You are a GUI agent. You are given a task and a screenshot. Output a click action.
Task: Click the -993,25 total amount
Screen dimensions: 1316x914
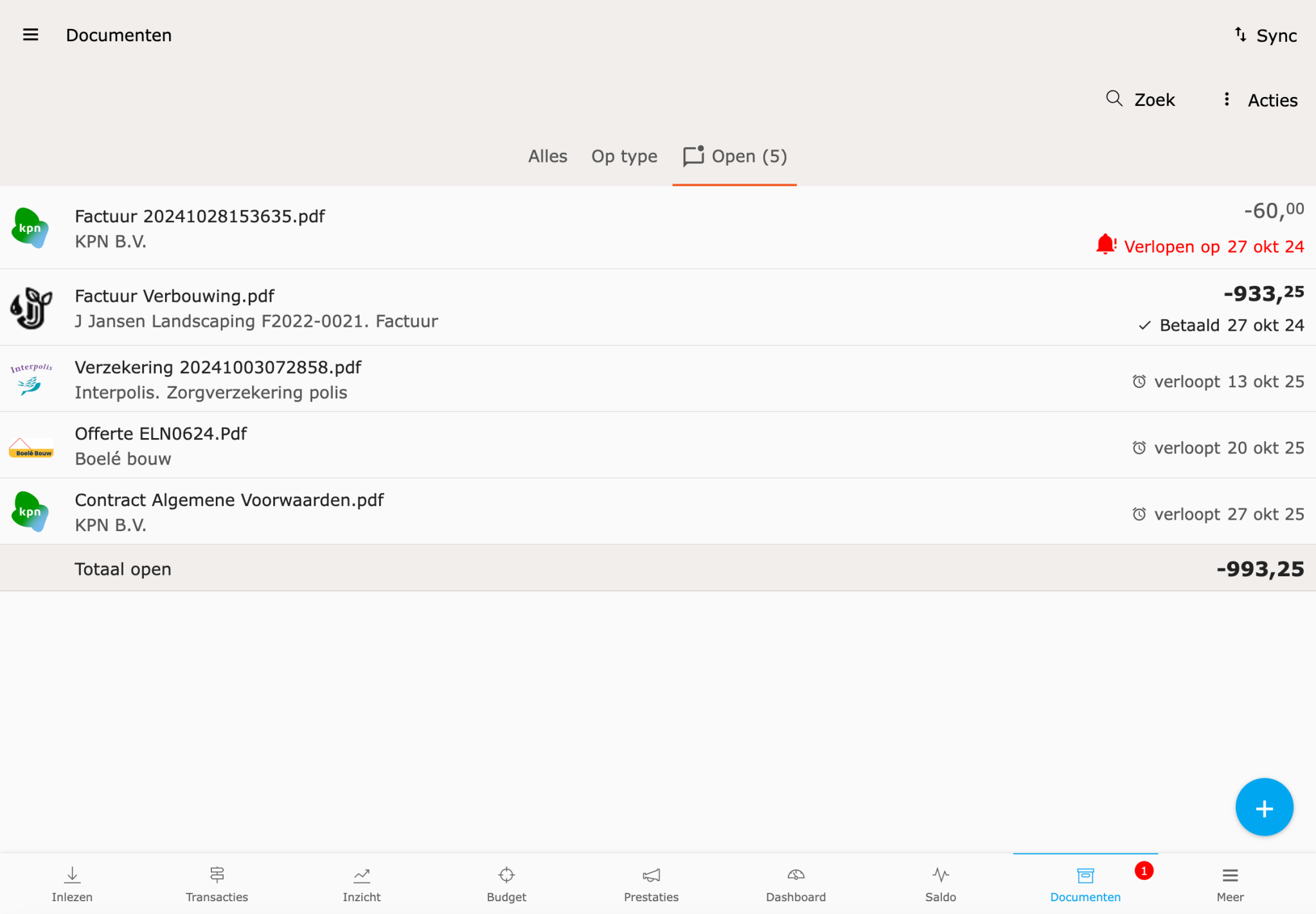pos(1259,569)
